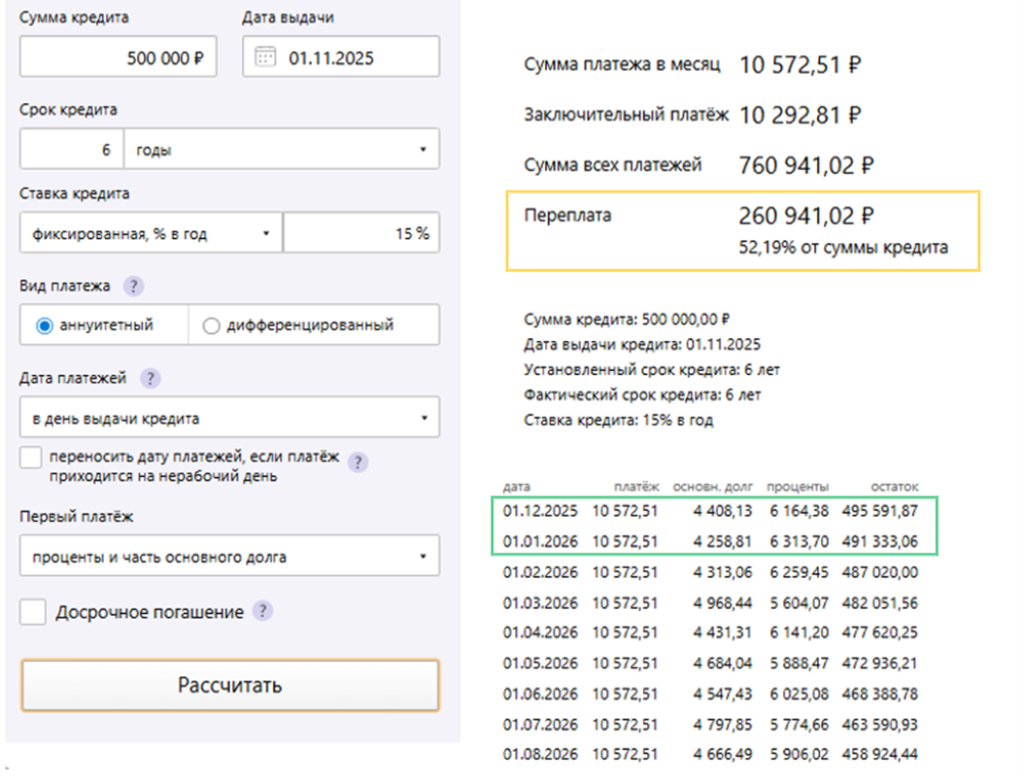This screenshot has height=784, width=1024.
Task: Click the 15 % interest rate field
Action: point(361,233)
